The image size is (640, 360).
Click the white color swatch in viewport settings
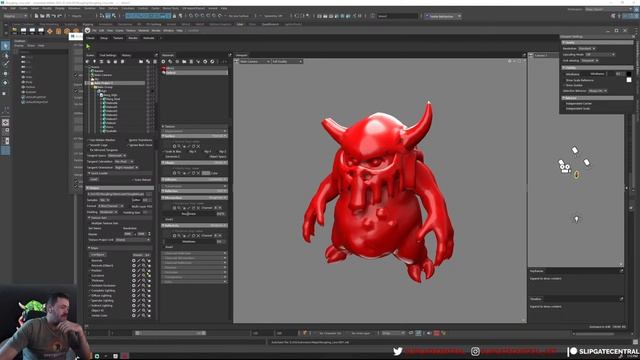point(629,80)
